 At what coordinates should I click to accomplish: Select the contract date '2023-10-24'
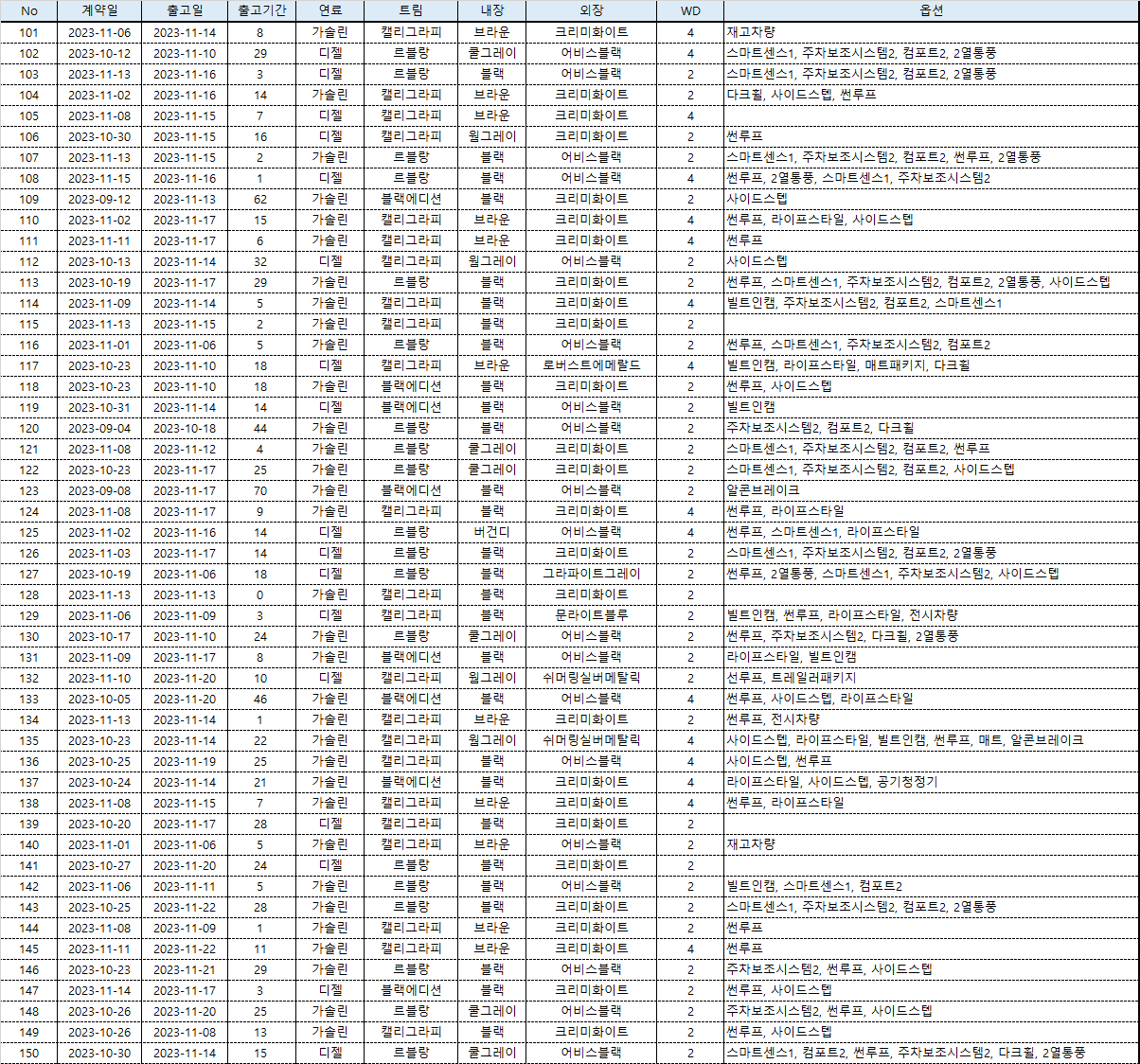[x=99, y=782]
